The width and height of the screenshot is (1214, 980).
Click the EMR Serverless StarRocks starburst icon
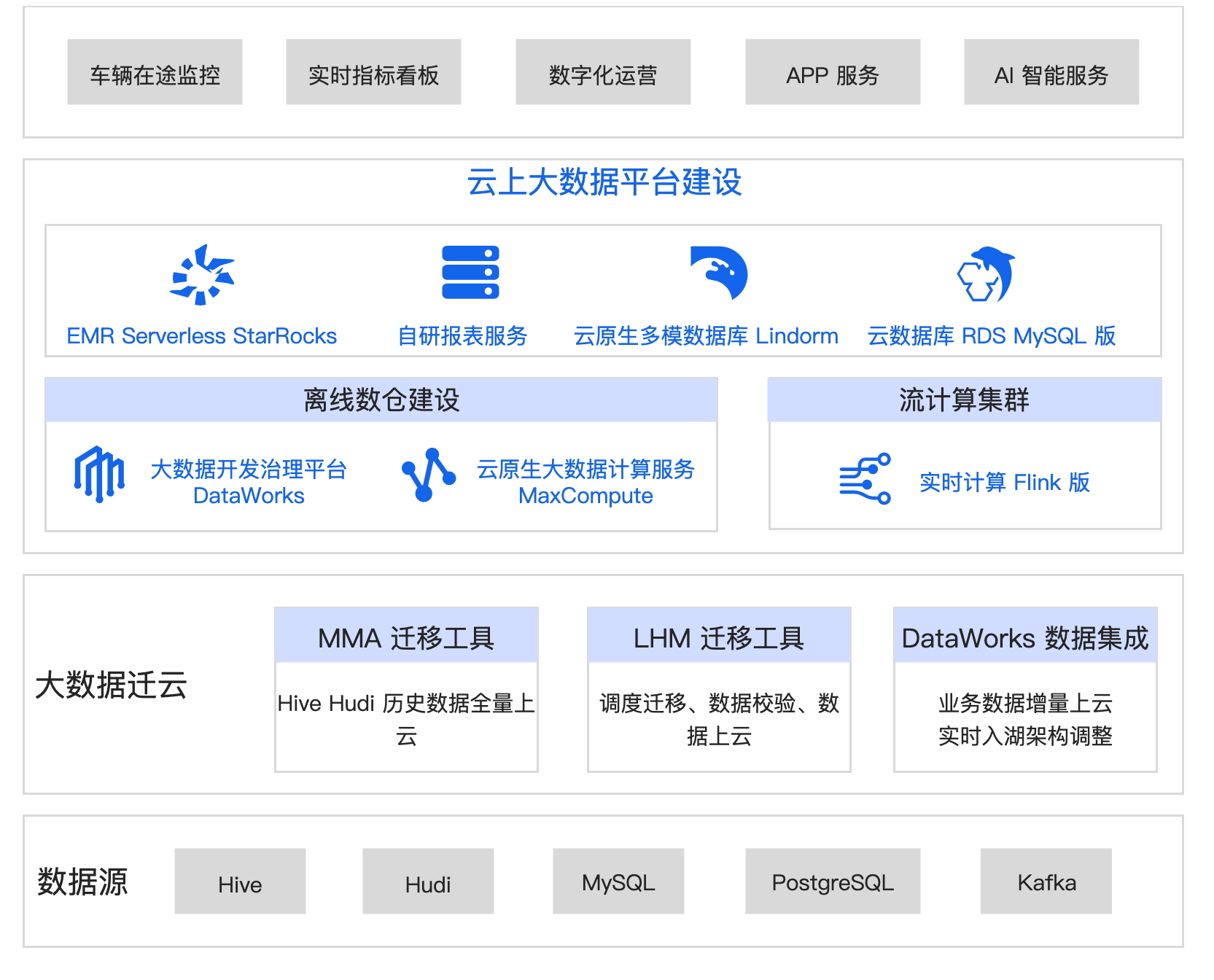(202, 274)
